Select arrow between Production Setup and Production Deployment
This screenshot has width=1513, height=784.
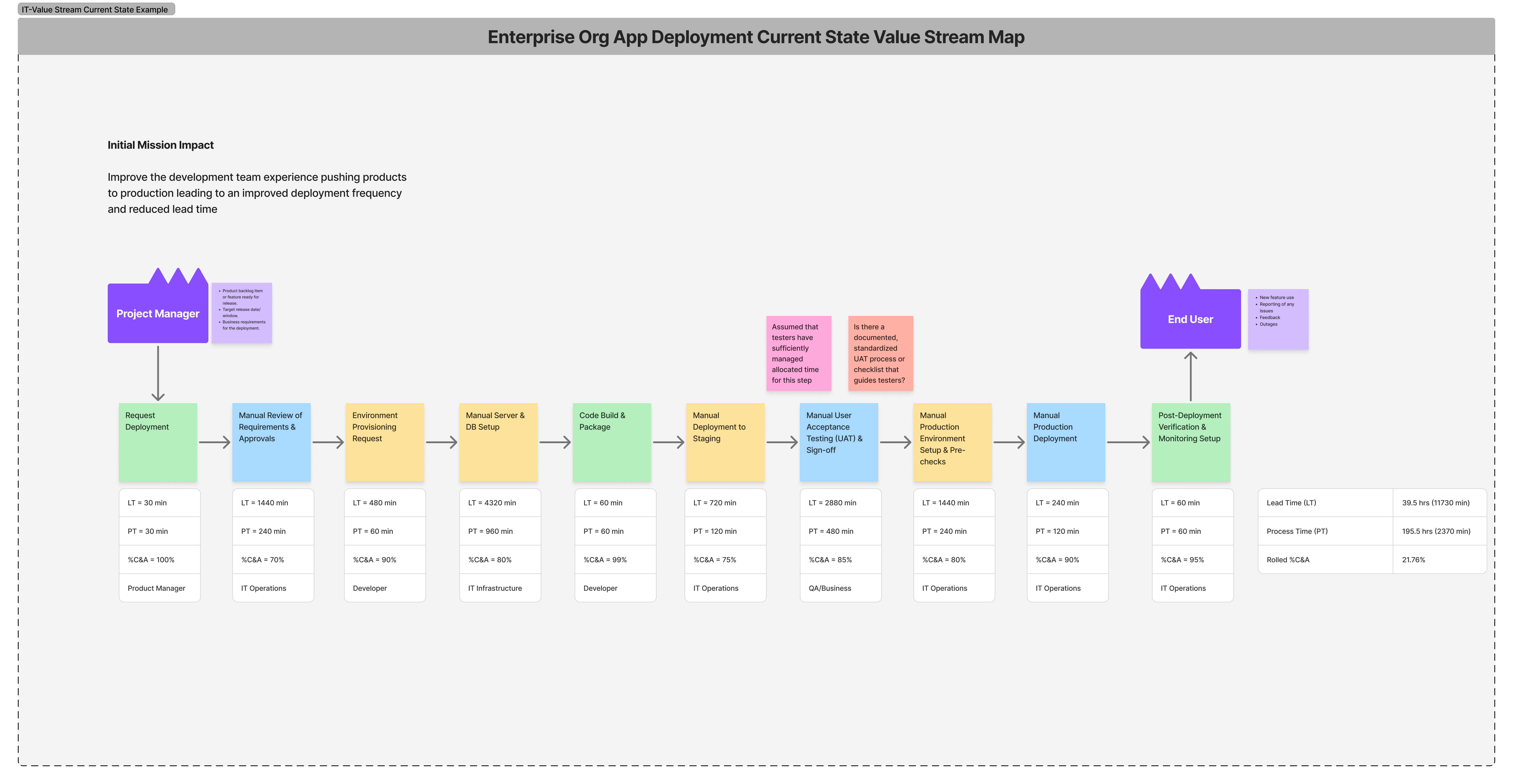[x=1009, y=442]
